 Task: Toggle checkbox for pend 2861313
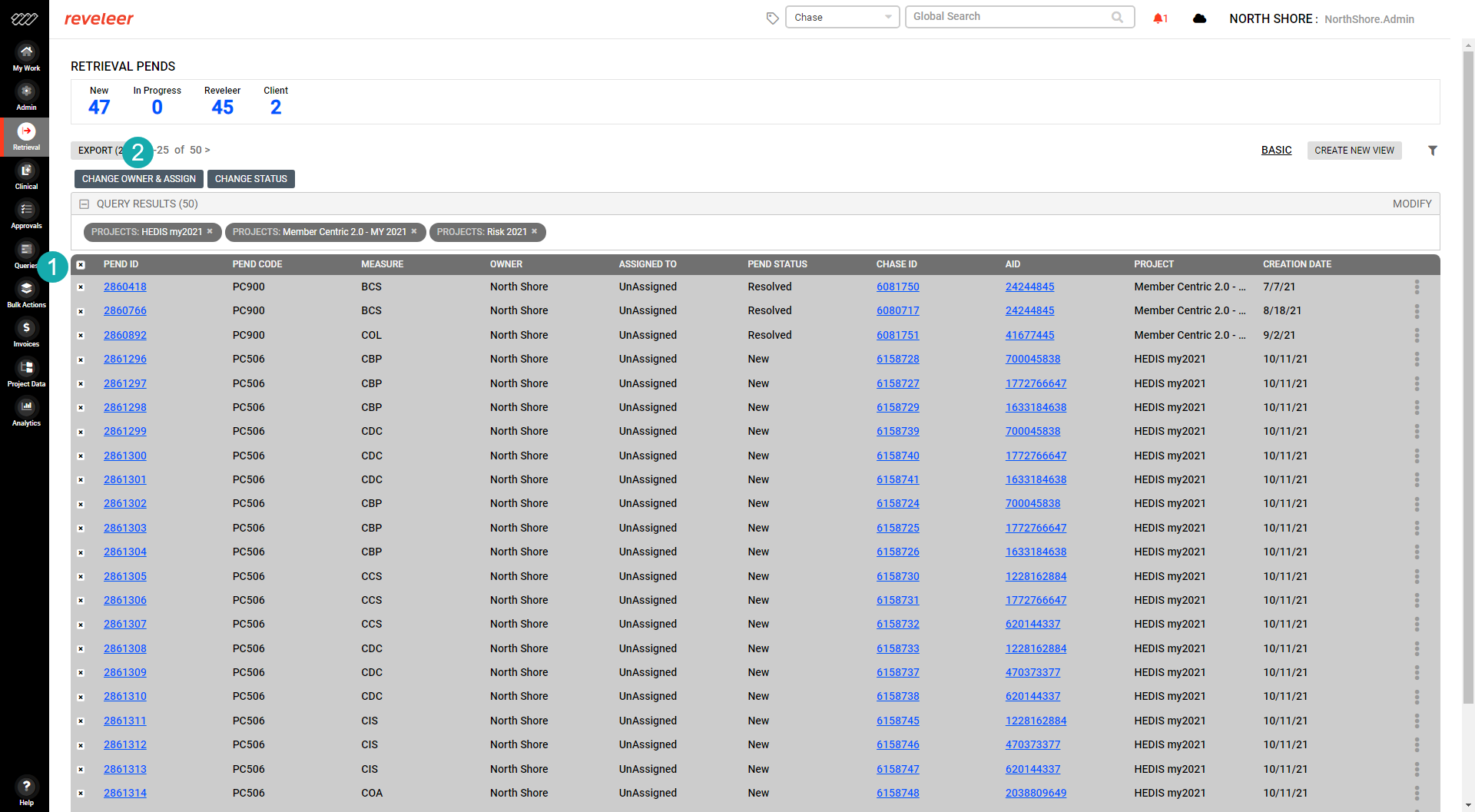81,770
